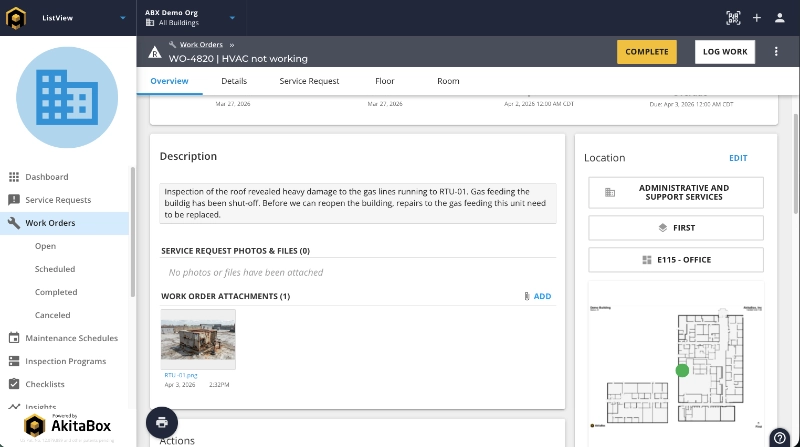The image size is (800, 447).
Task: Click the plus add icon in header
Action: pos(757,18)
